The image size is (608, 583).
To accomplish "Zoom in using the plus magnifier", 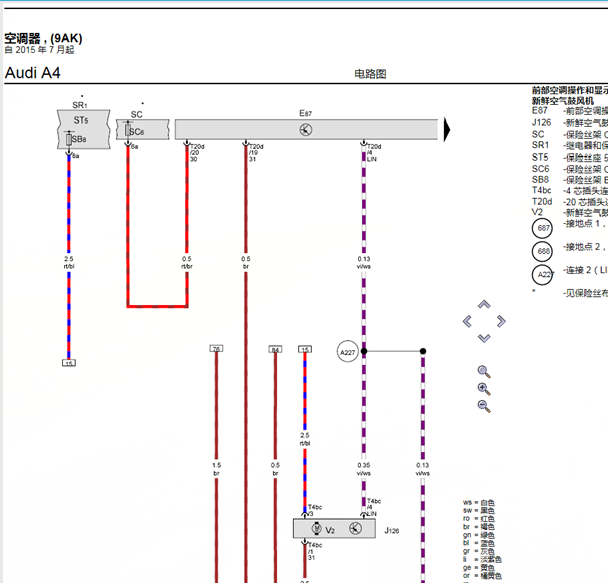I will click(x=484, y=389).
